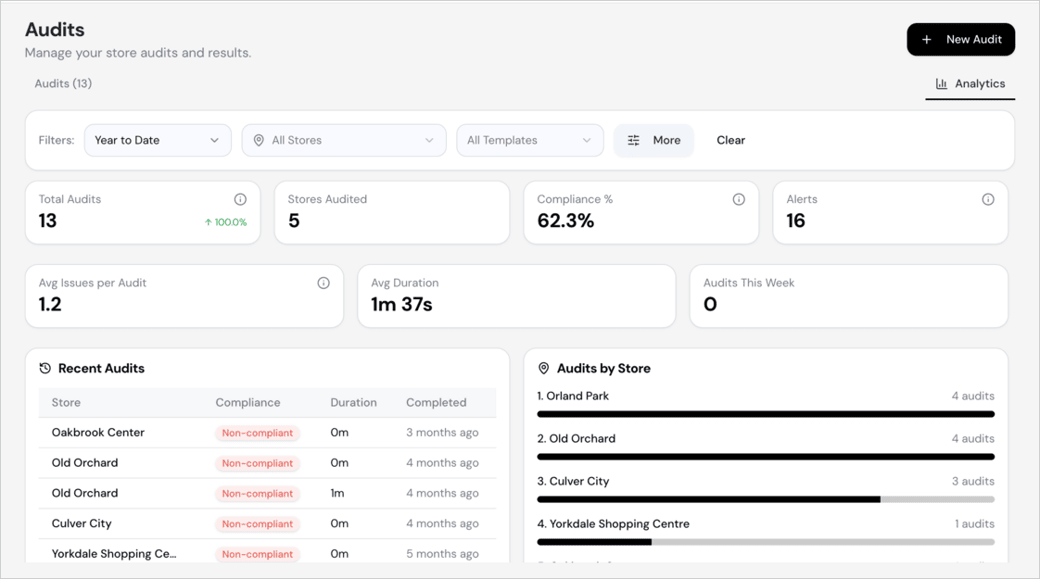Click the 5 months ago completed time
Image resolution: width=1040 pixels, height=579 pixels.
[442, 554]
